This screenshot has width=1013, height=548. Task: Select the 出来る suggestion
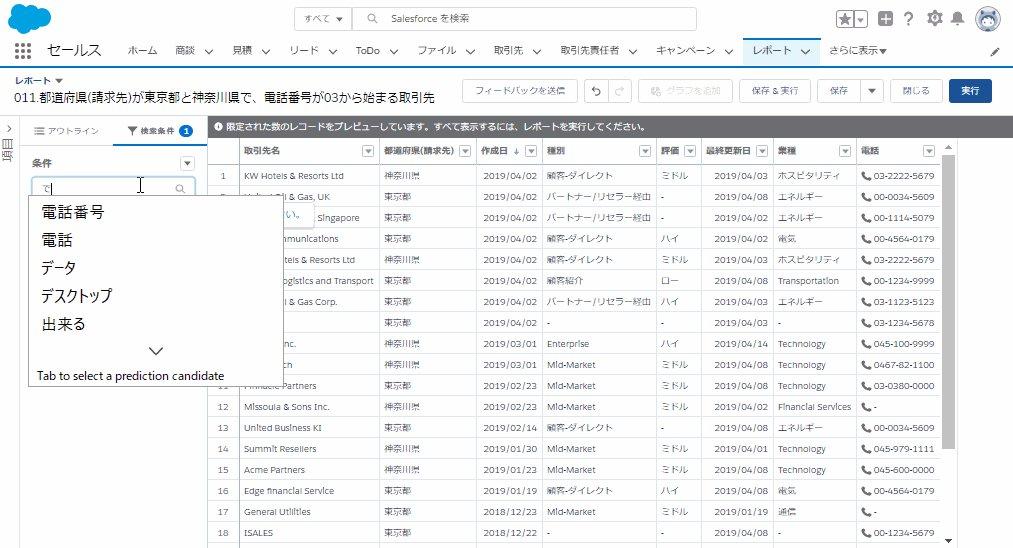click(x=63, y=324)
